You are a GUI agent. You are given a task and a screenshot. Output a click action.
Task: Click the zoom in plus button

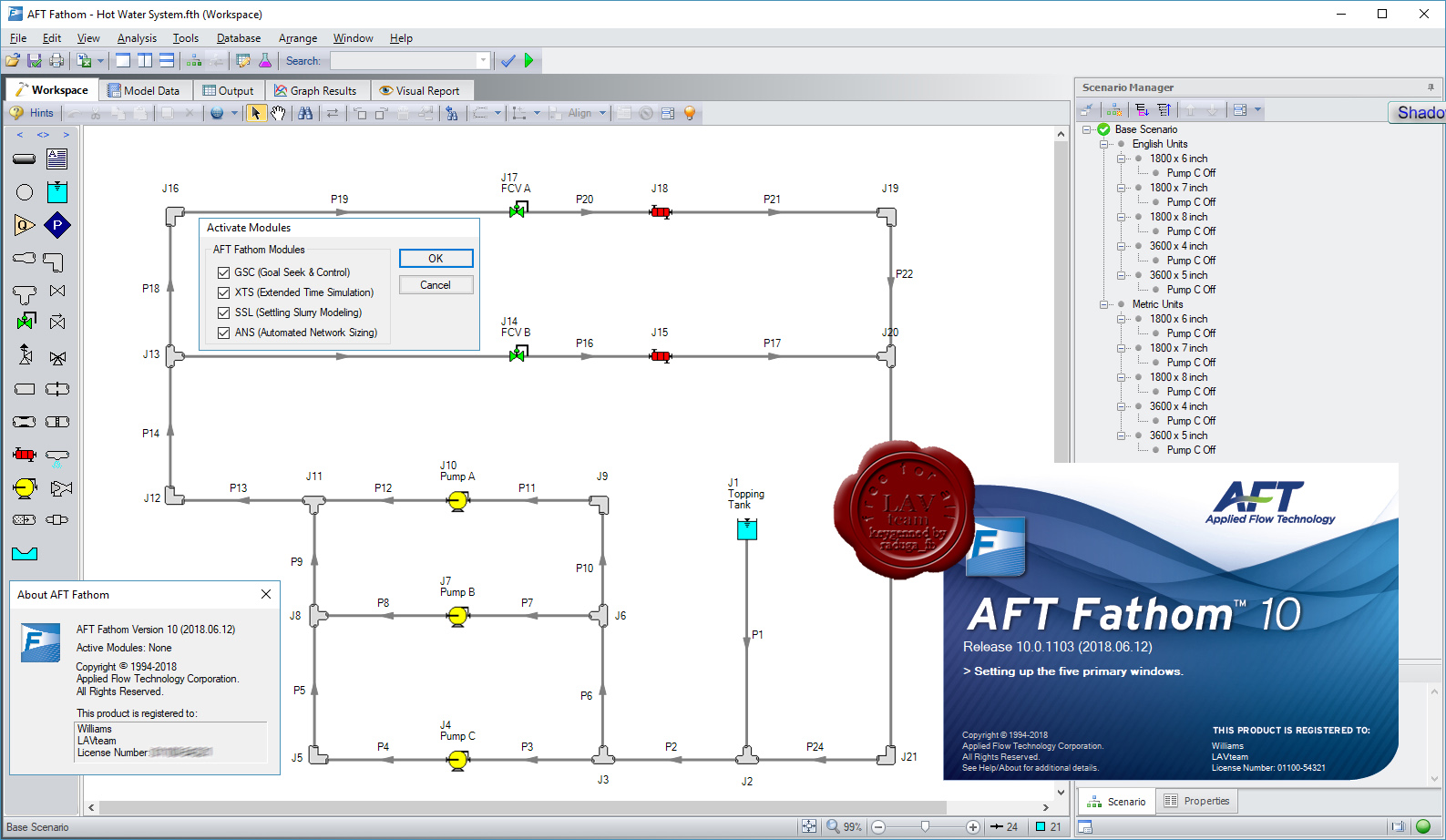973,827
